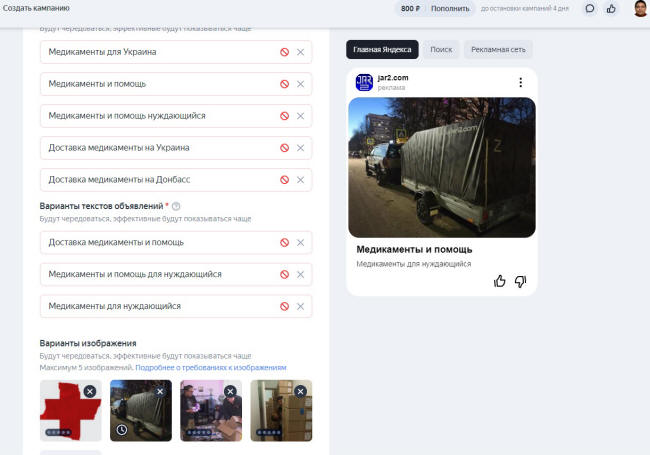Remove the stacked boxes image thumbnail

tap(300, 391)
